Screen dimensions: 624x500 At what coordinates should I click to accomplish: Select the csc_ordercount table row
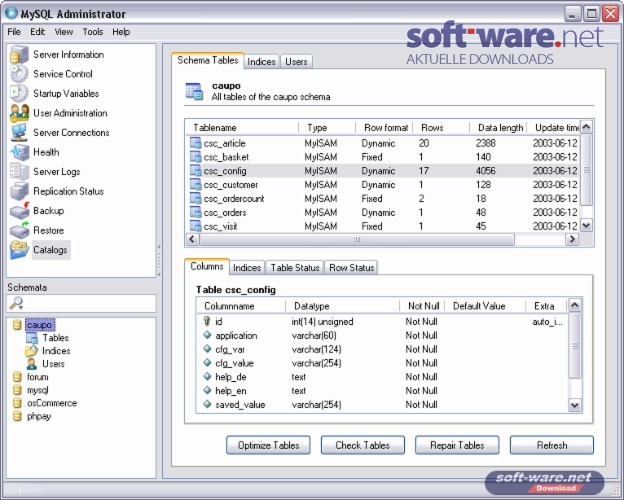(382, 198)
